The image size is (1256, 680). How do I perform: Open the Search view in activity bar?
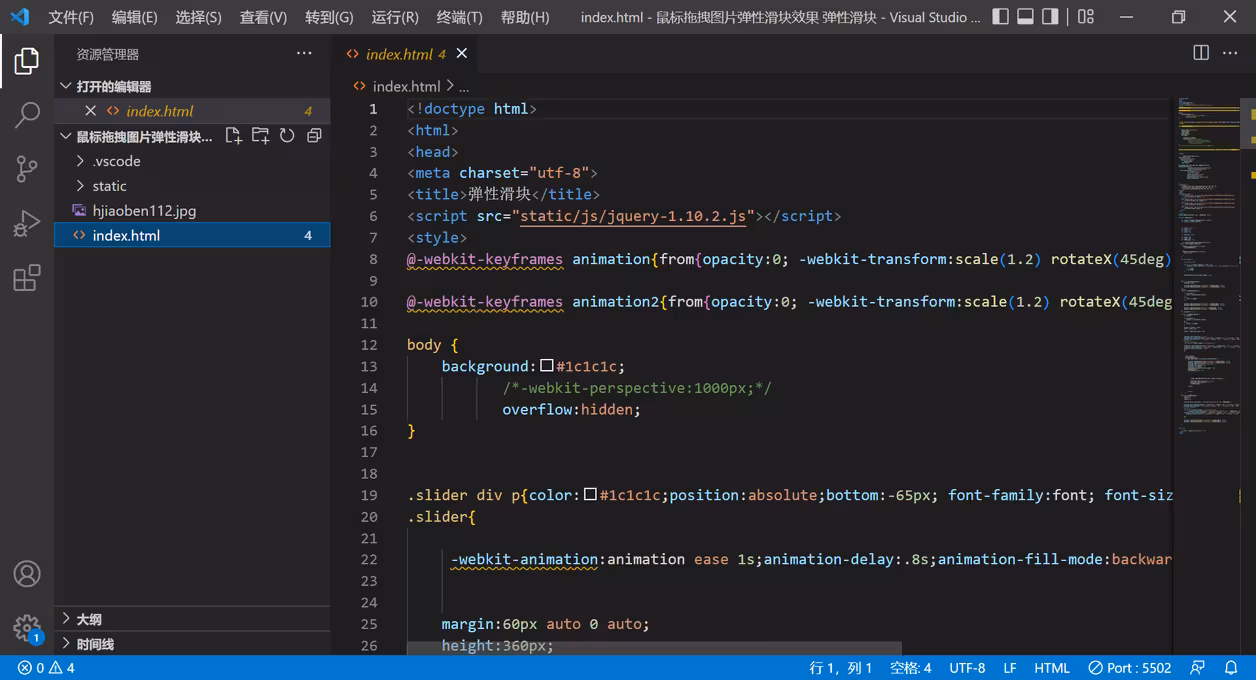[27, 115]
